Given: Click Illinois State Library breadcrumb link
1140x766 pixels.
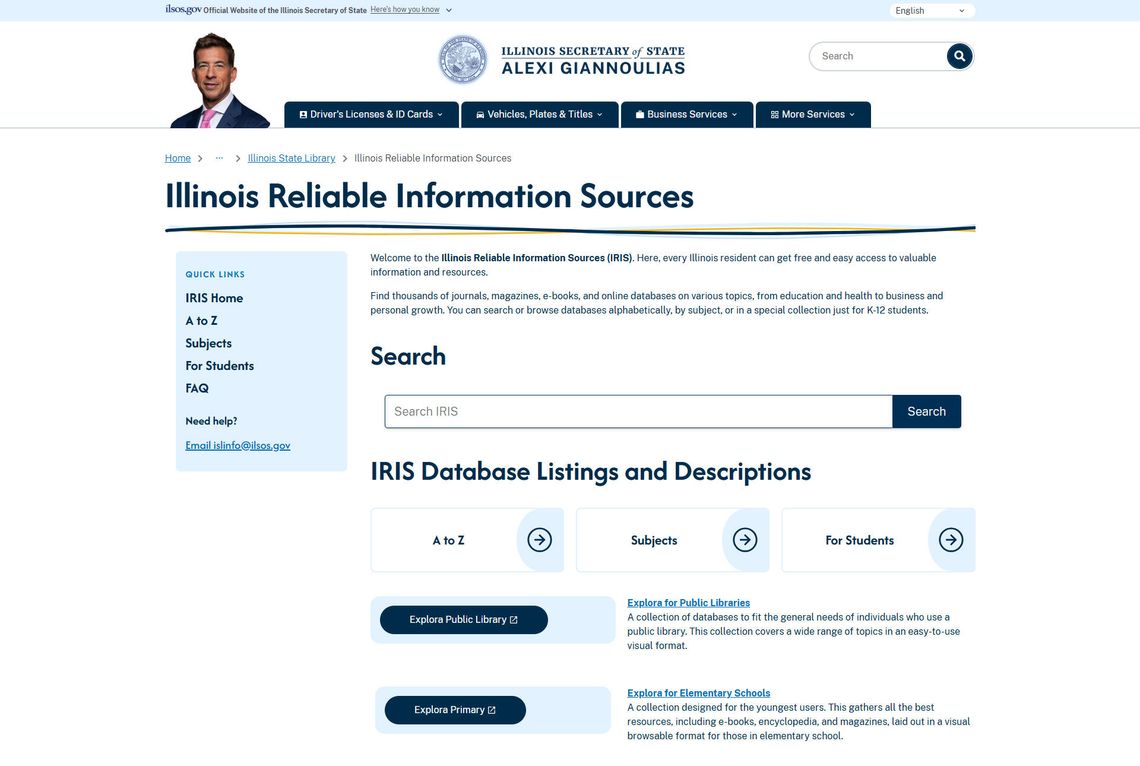Looking at the screenshot, I should pos(292,158).
